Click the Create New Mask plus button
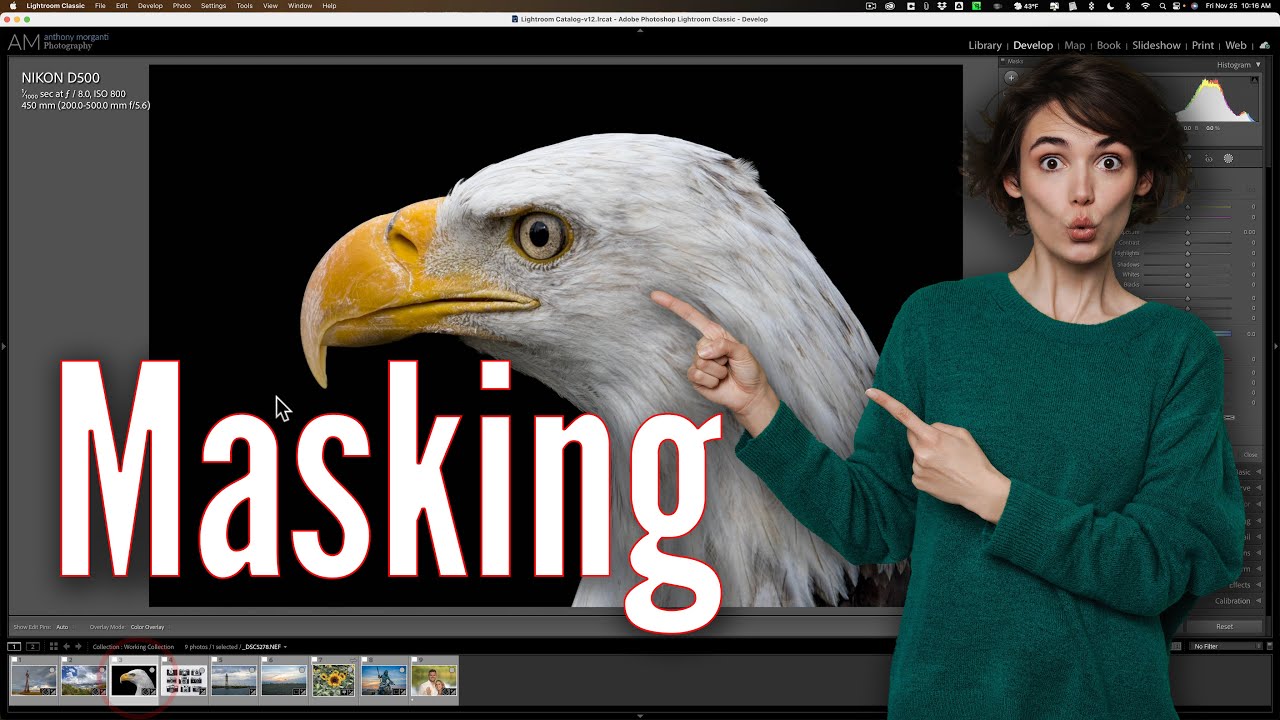1280x720 pixels. (1011, 77)
